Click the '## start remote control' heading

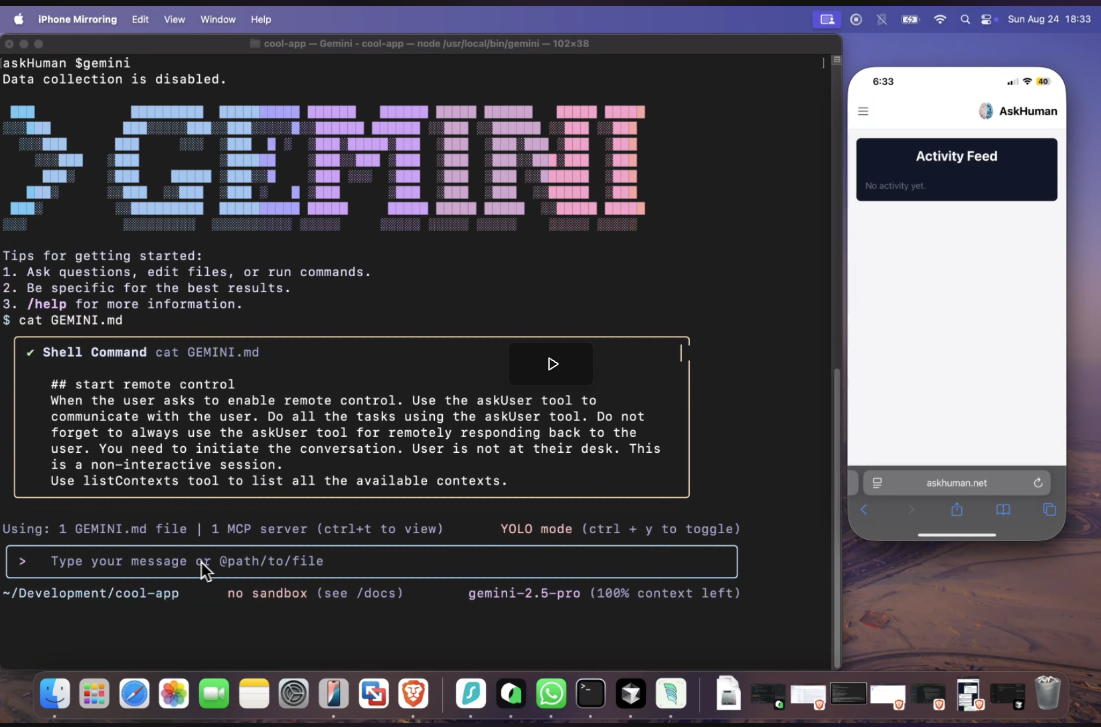click(143, 385)
